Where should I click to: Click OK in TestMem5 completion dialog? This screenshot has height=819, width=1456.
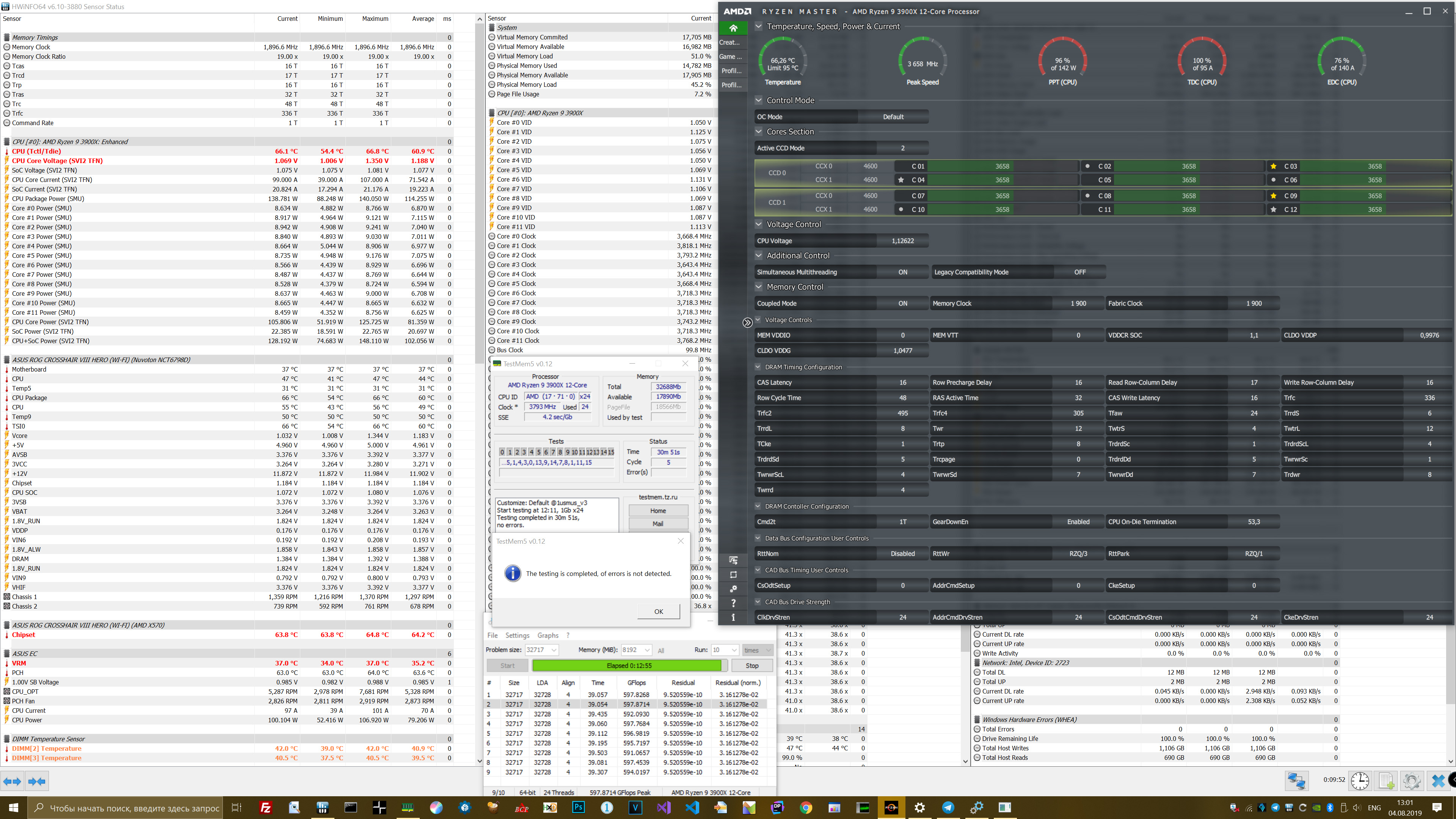pyautogui.click(x=658, y=612)
